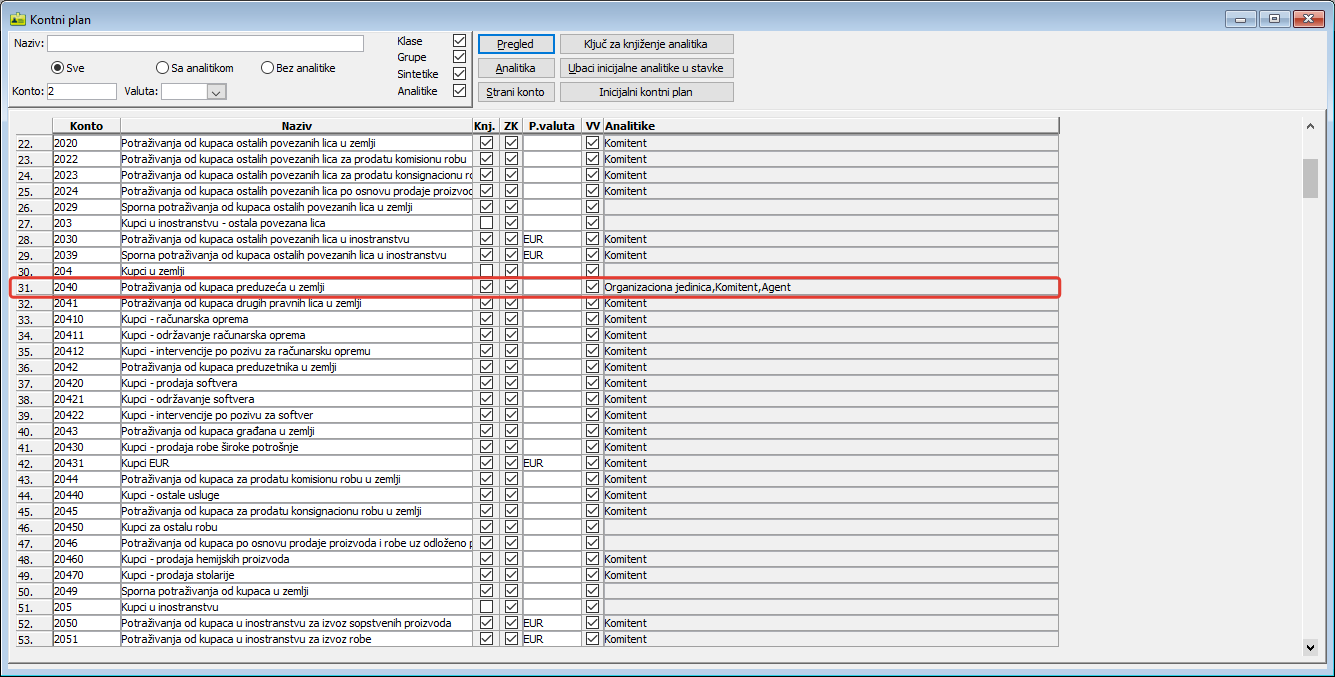This screenshot has width=1335, height=677.
Task: Uncheck the Analitike filter checkbox
Action: pos(460,90)
